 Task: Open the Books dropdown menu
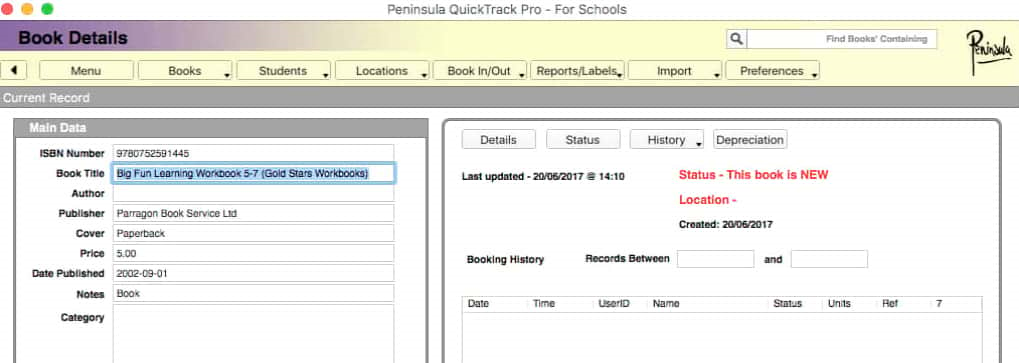click(185, 71)
